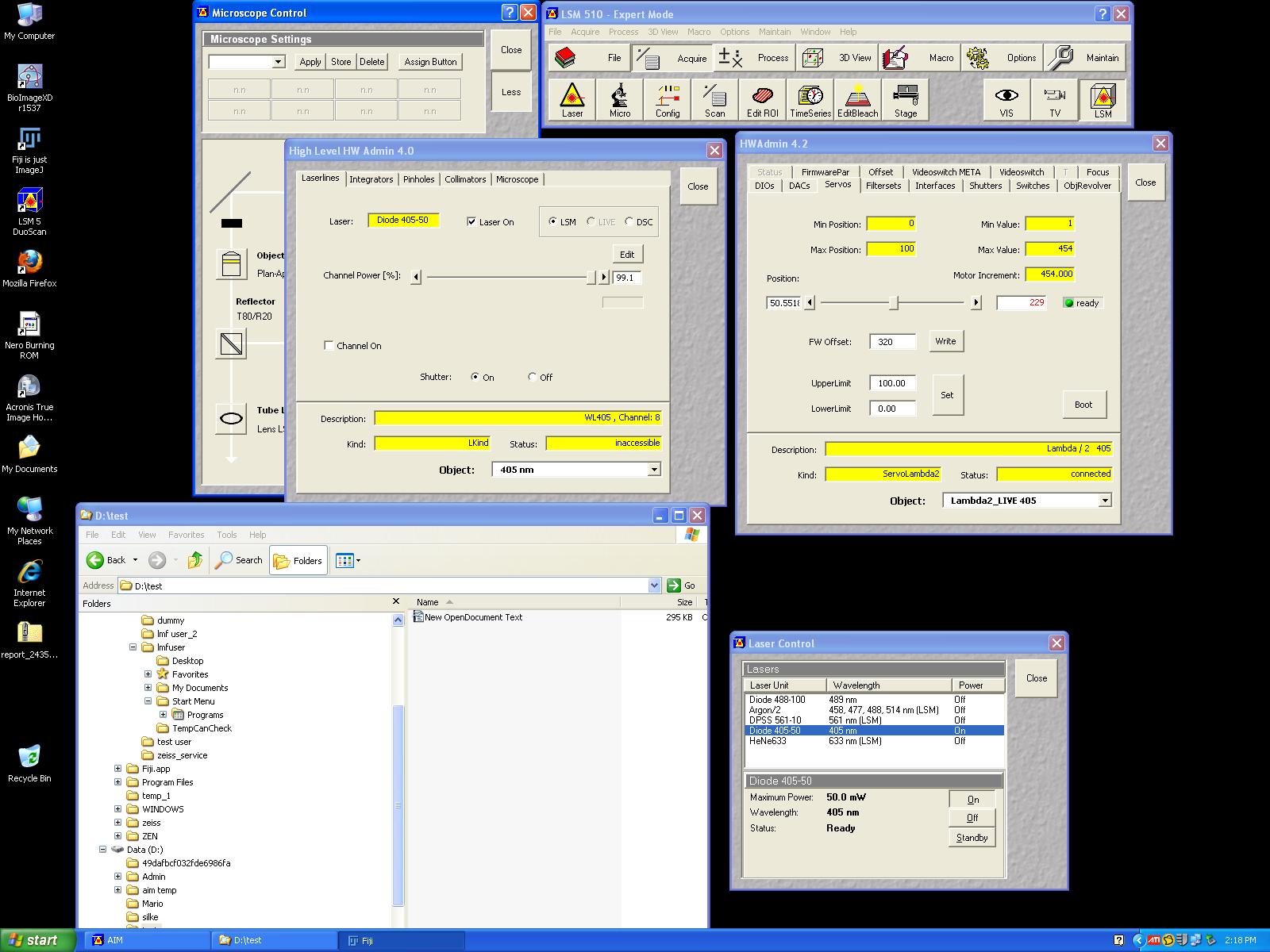Open LSM 5 DuoScan desktop icon
1270x952 pixels.
[29, 212]
